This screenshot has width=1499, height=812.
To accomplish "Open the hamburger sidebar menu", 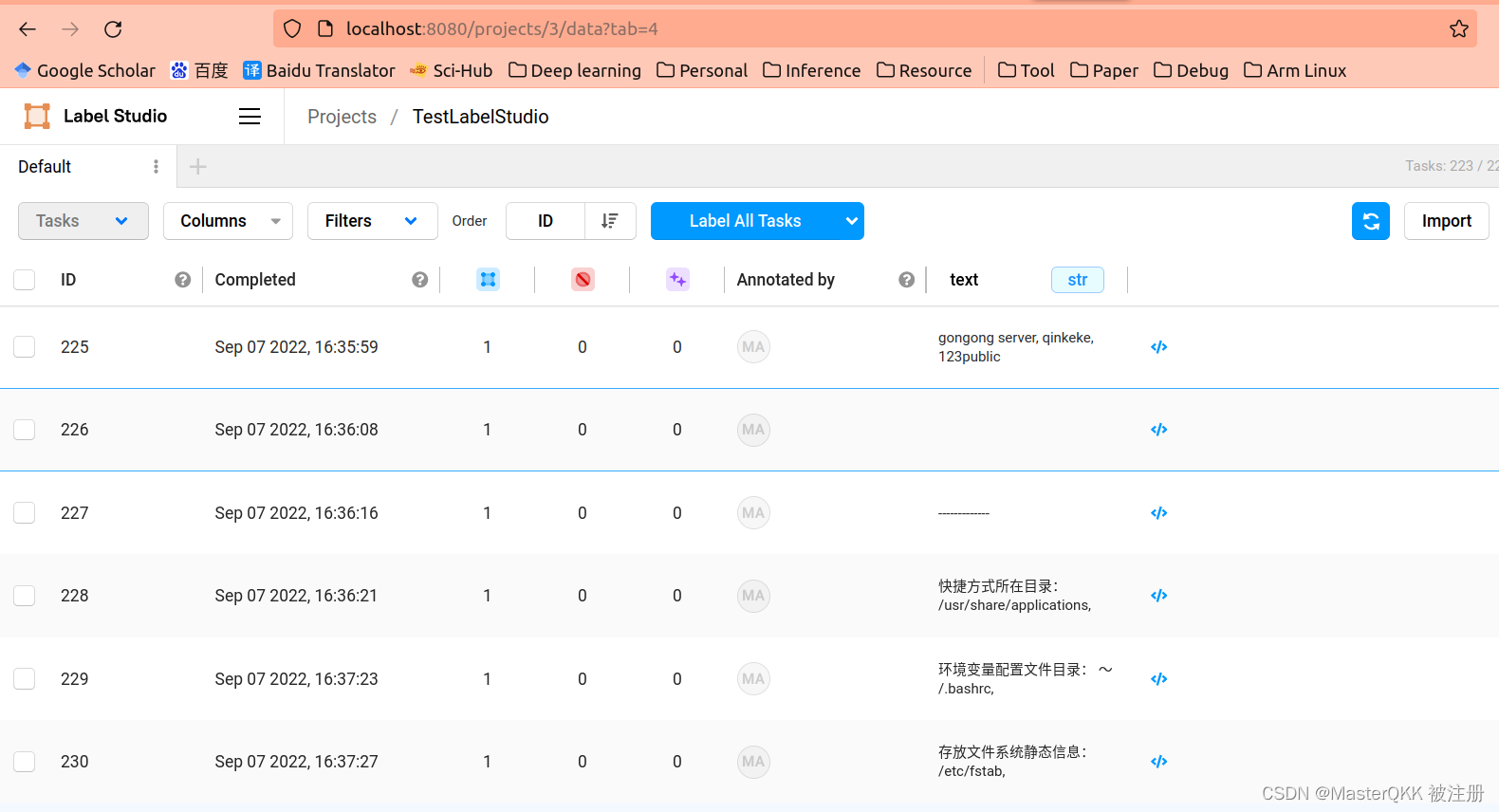I will click(250, 117).
